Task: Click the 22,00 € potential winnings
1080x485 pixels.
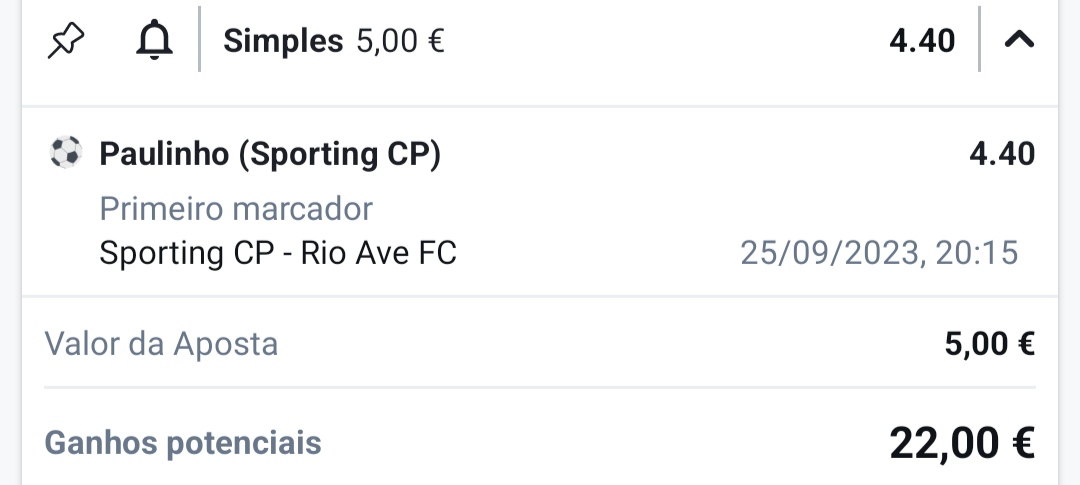Action: point(962,443)
